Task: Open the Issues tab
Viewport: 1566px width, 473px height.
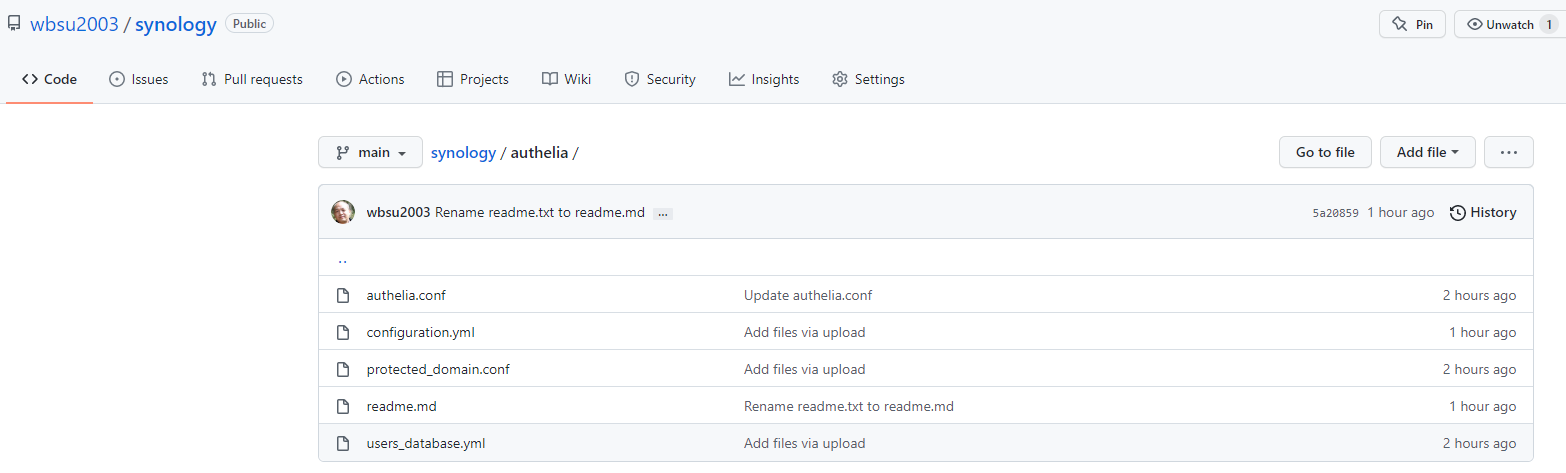Action: [x=139, y=79]
